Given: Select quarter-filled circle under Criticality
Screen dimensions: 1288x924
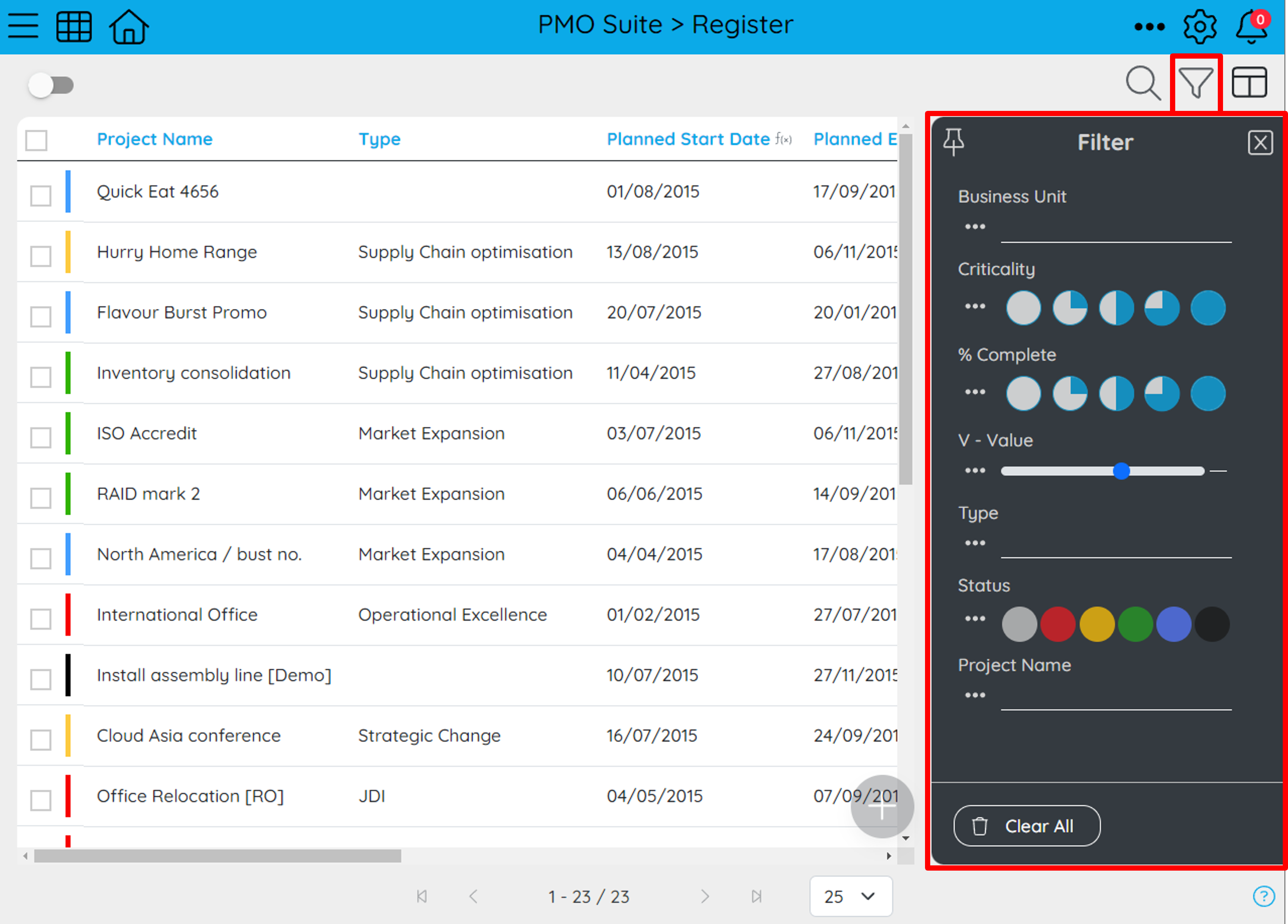Looking at the screenshot, I should pyautogui.click(x=1070, y=308).
